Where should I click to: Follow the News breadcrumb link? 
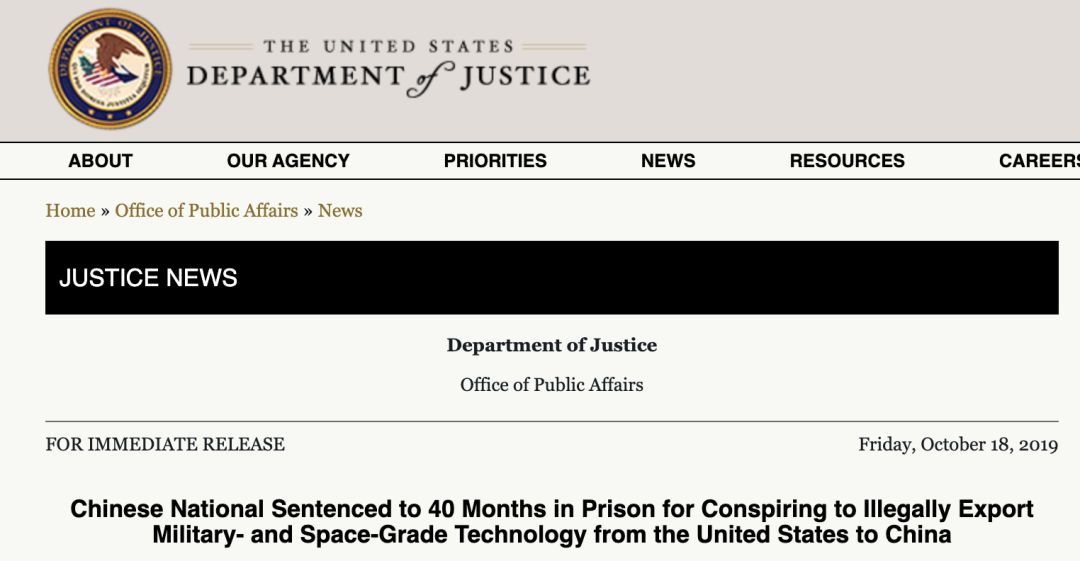coord(340,210)
